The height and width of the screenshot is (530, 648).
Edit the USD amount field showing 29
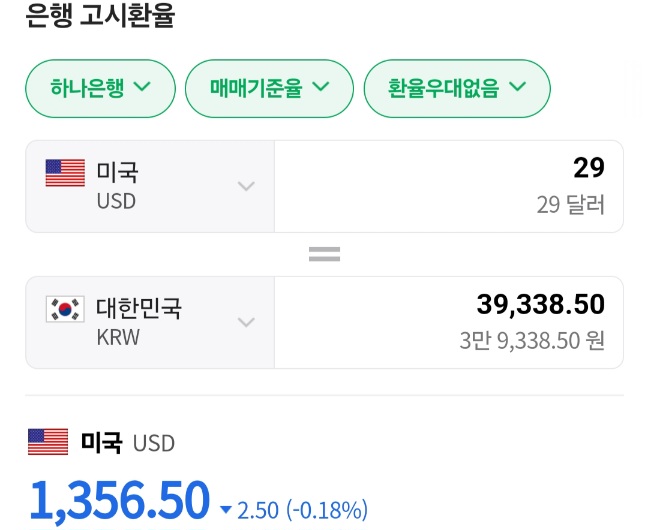point(449,186)
